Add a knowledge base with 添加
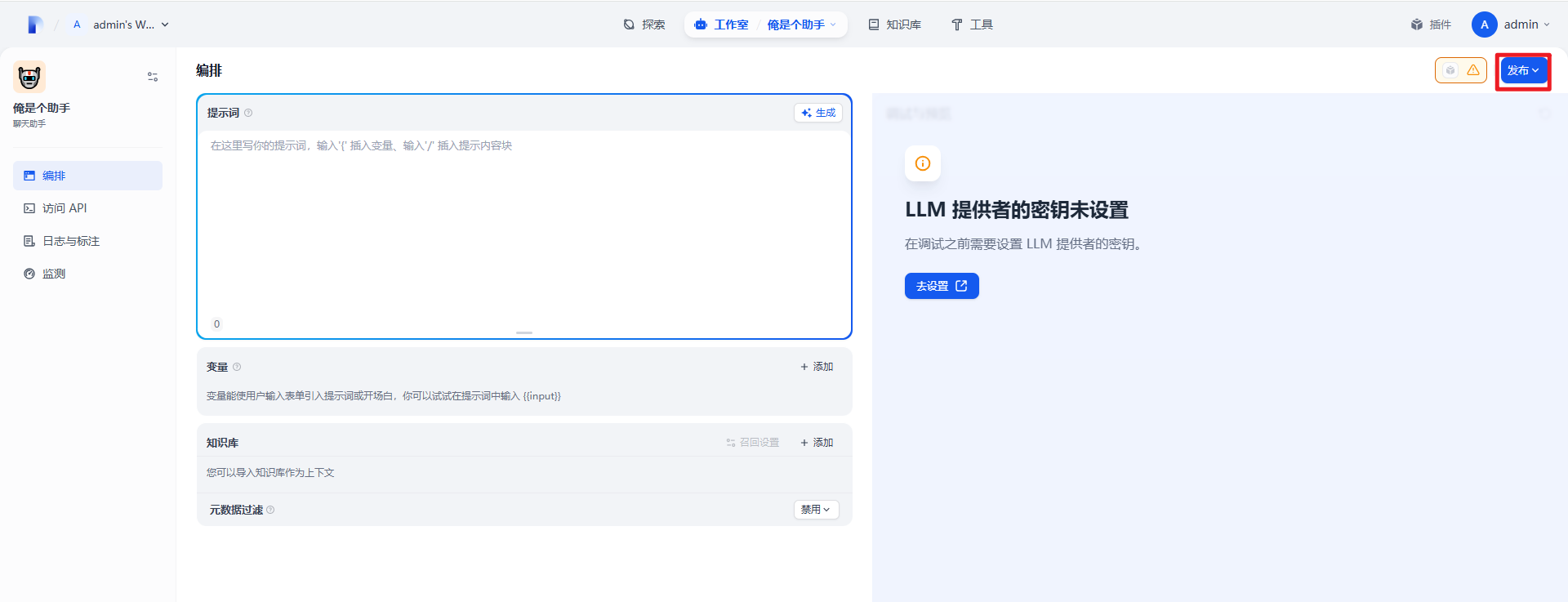This screenshot has width=1568, height=602. point(817,442)
